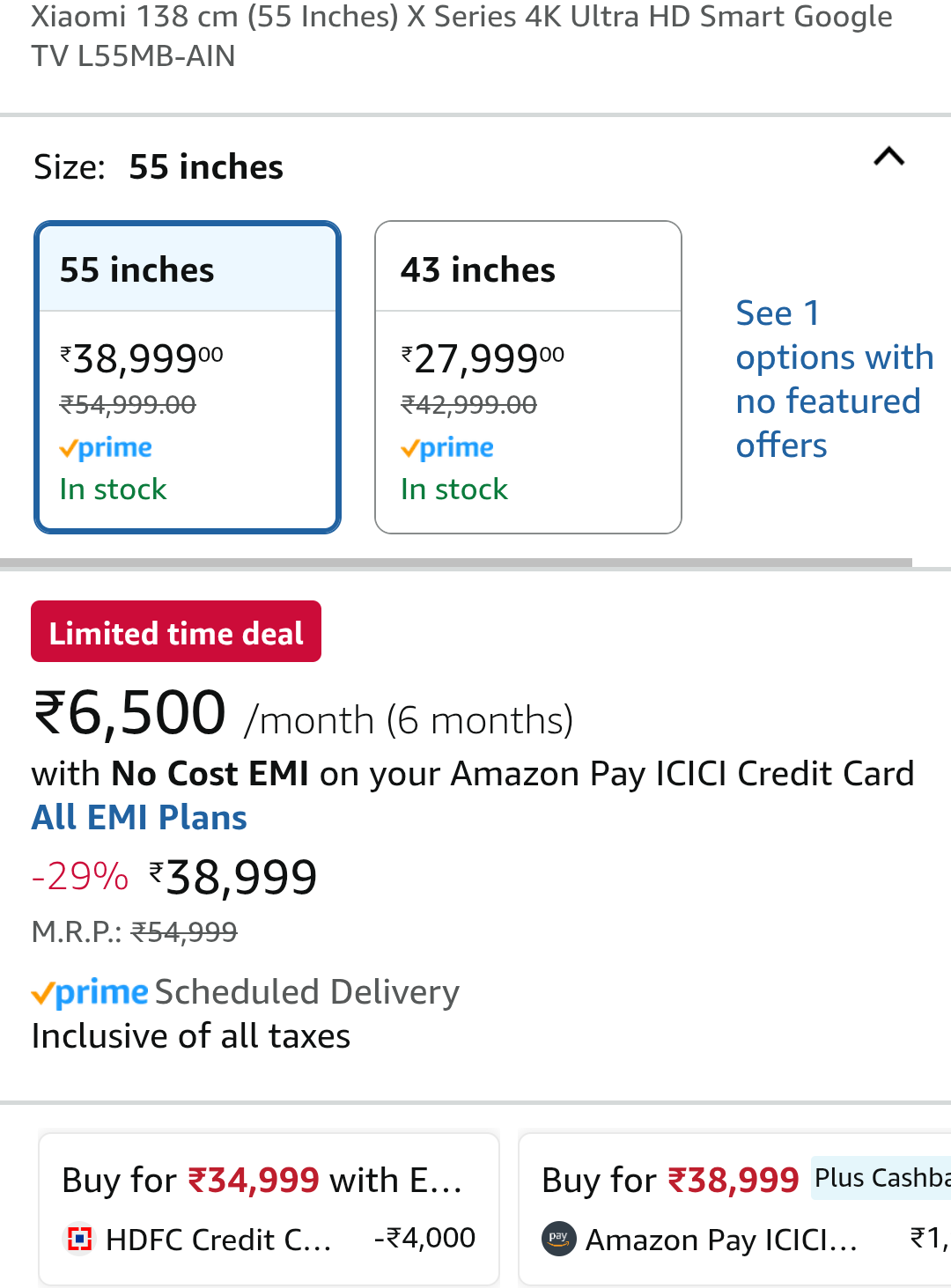Image resolution: width=951 pixels, height=1288 pixels.
Task: Click the Limited time deal badge
Action: [x=176, y=632]
